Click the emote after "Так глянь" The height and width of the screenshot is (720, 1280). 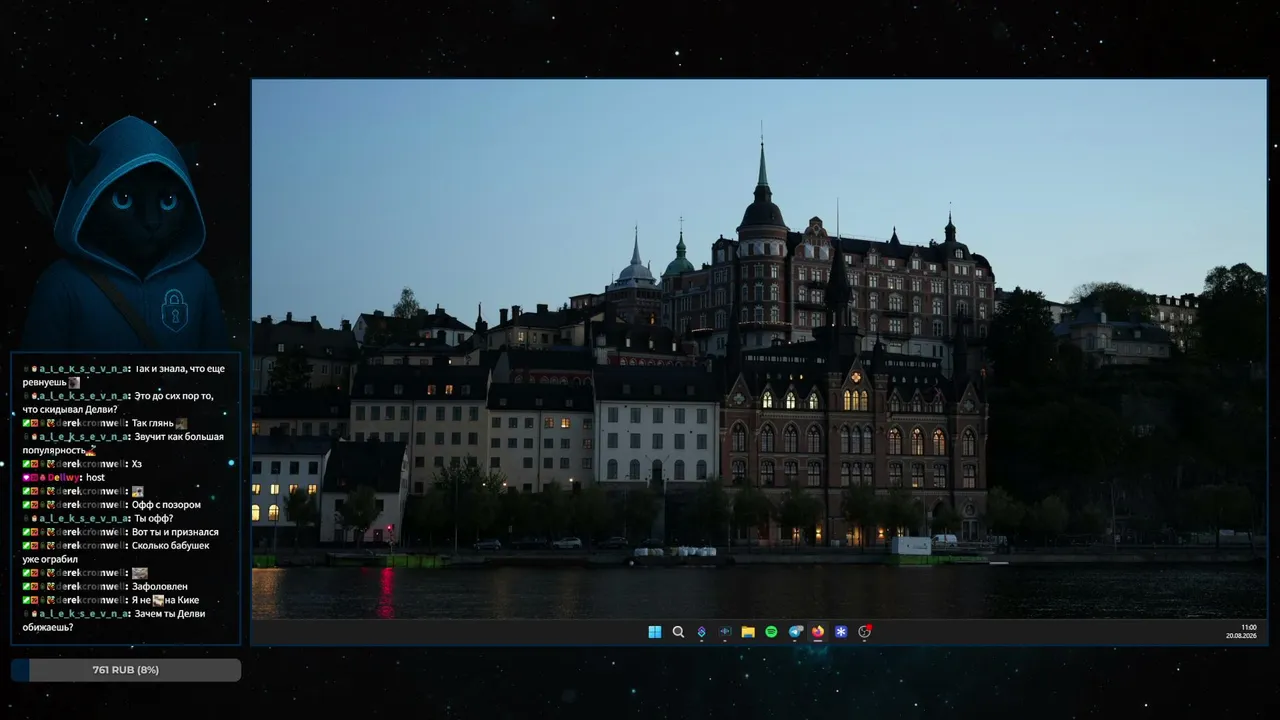[181, 424]
